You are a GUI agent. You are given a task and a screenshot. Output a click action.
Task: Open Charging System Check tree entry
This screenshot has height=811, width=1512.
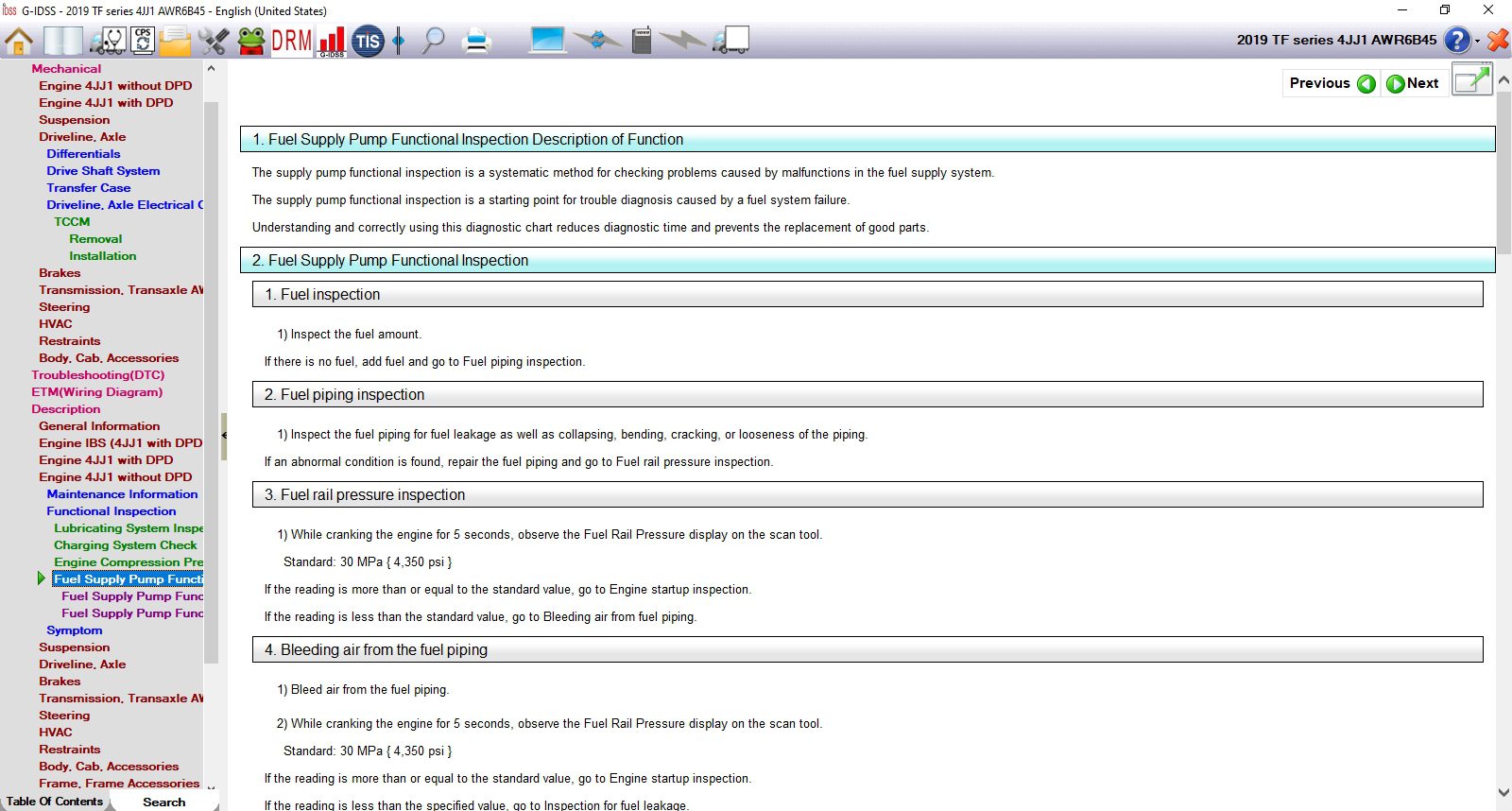pyautogui.click(x=126, y=545)
